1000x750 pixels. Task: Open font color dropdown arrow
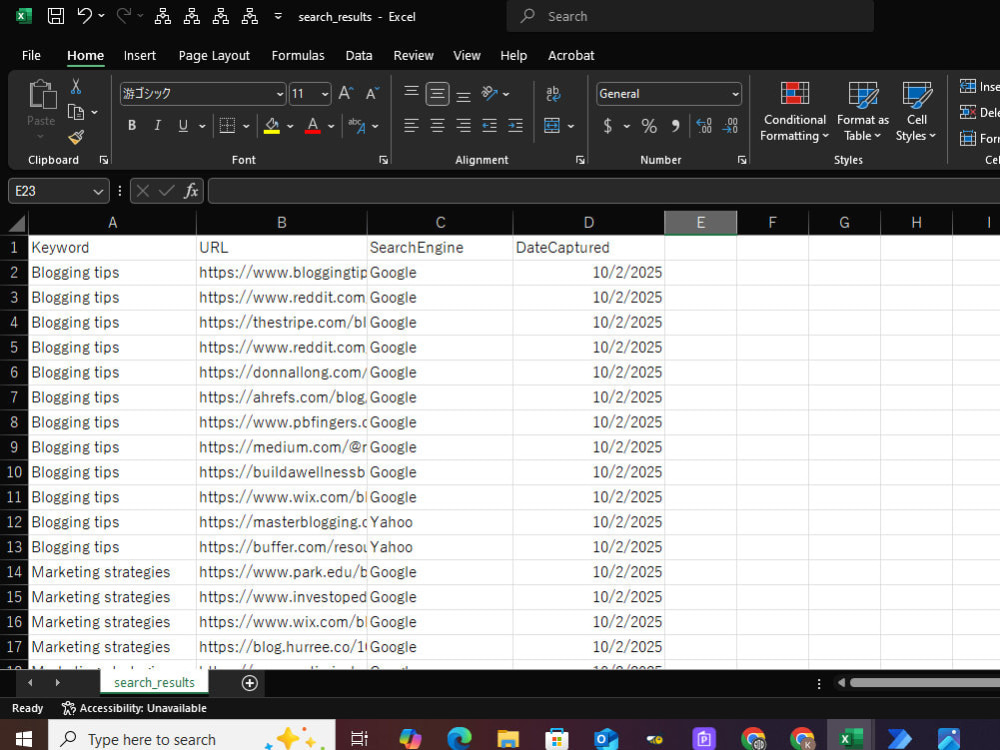click(x=331, y=126)
